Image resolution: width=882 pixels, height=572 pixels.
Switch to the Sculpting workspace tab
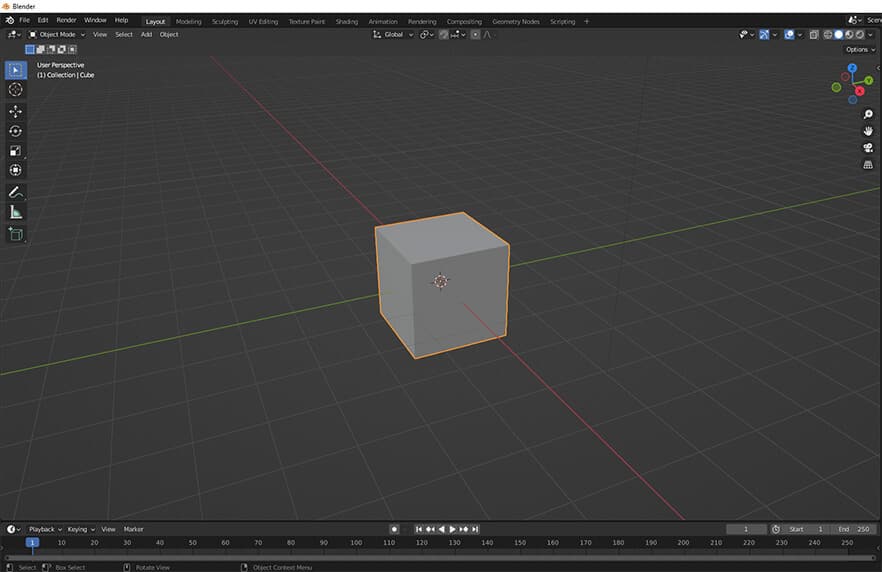(225, 21)
